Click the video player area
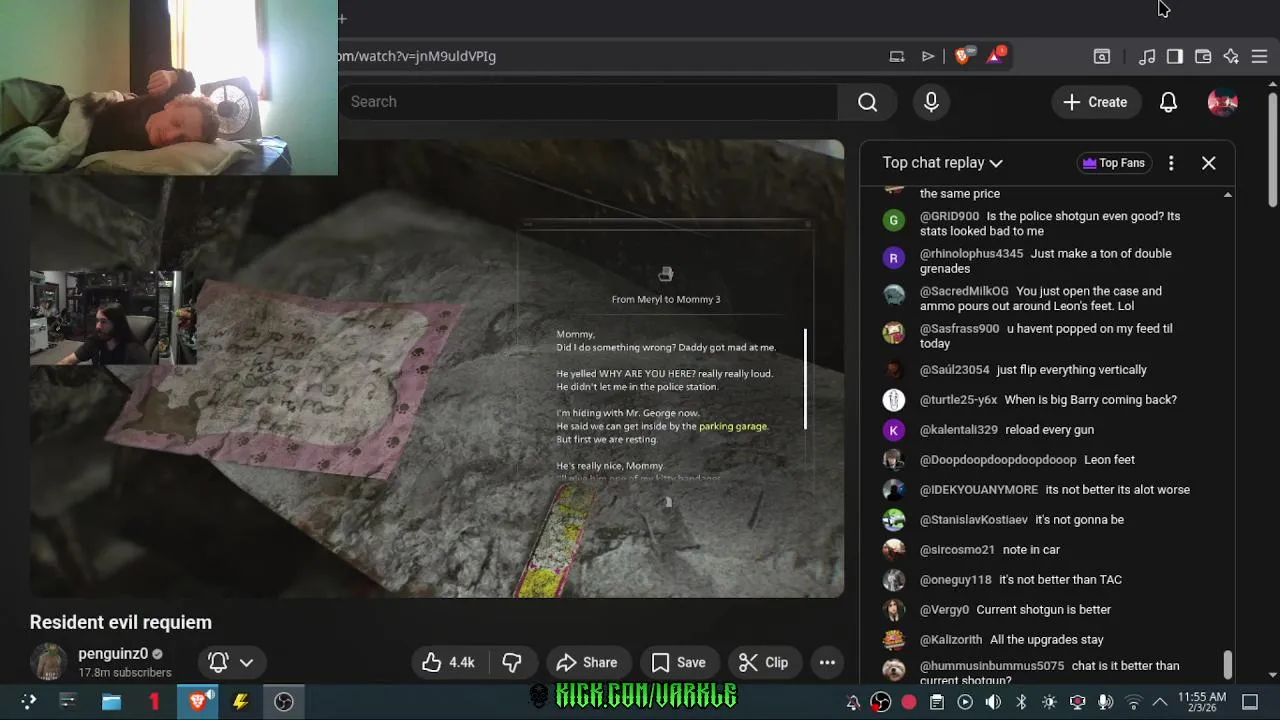 pos(437,369)
